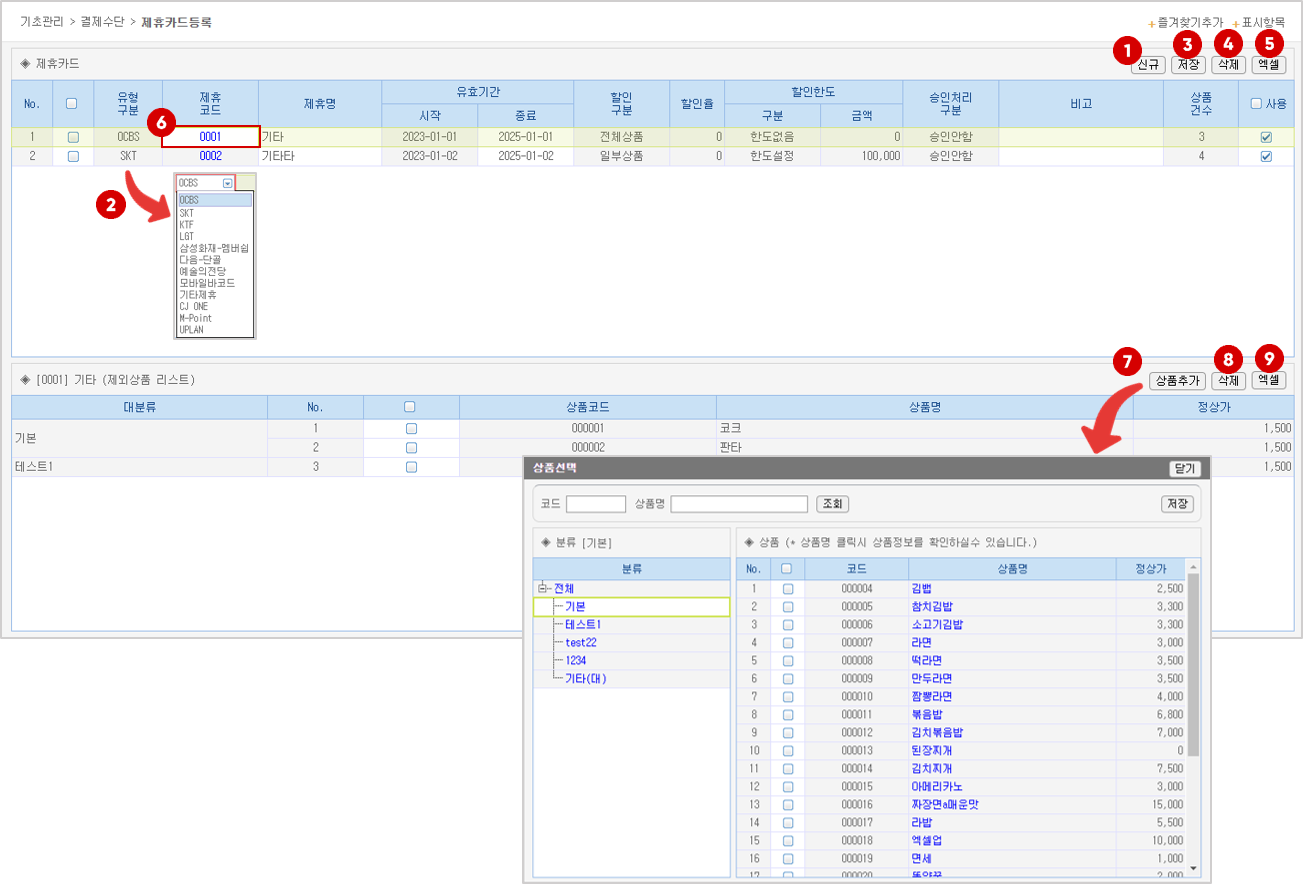Tick the checkbox next to 김밥
Image resolution: width=1303 pixels, height=884 pixels.
(x=787, y=589)
